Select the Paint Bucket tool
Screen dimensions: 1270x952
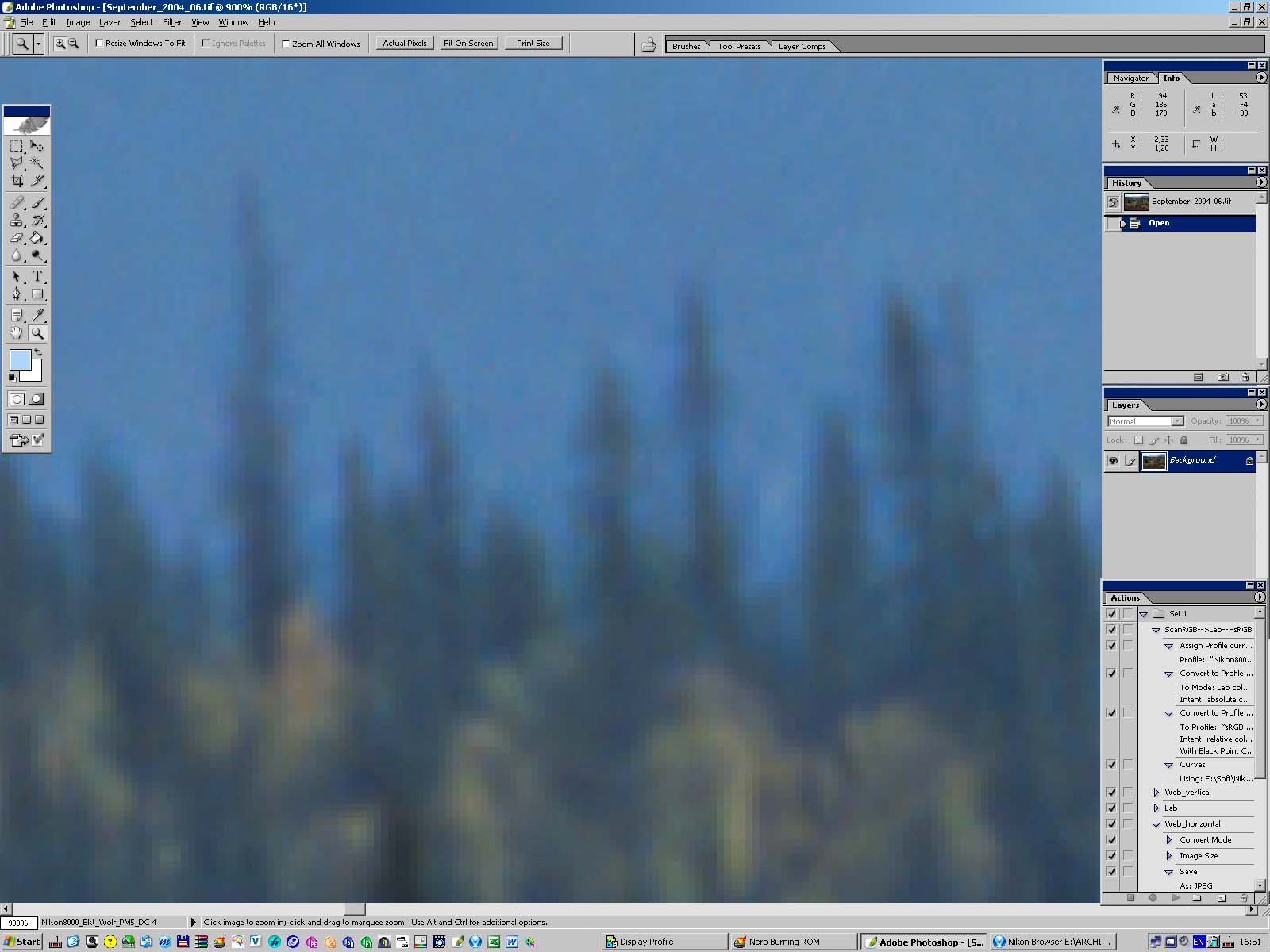click(x=37, y=238)
